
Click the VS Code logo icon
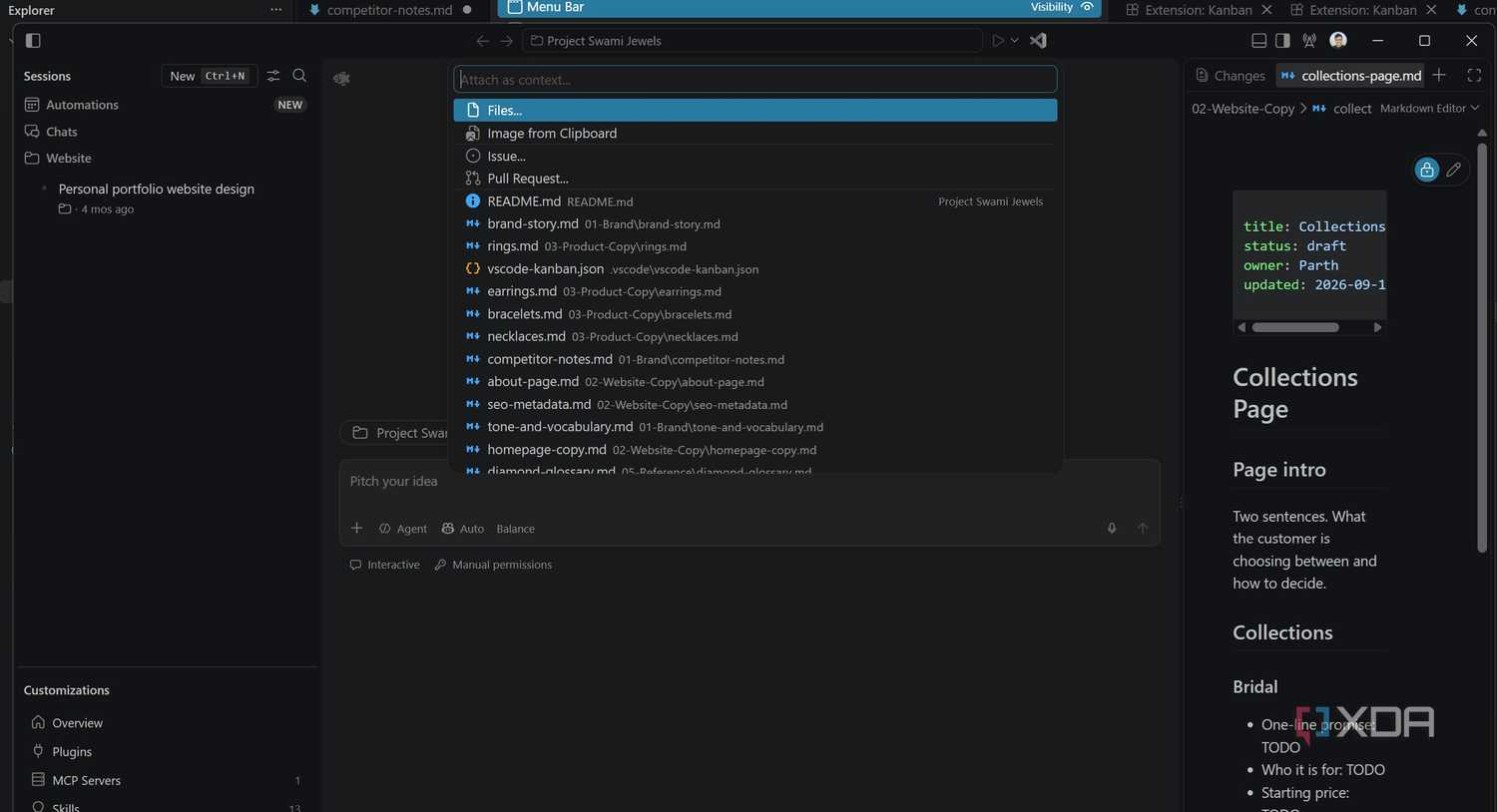click(1038, 41)
